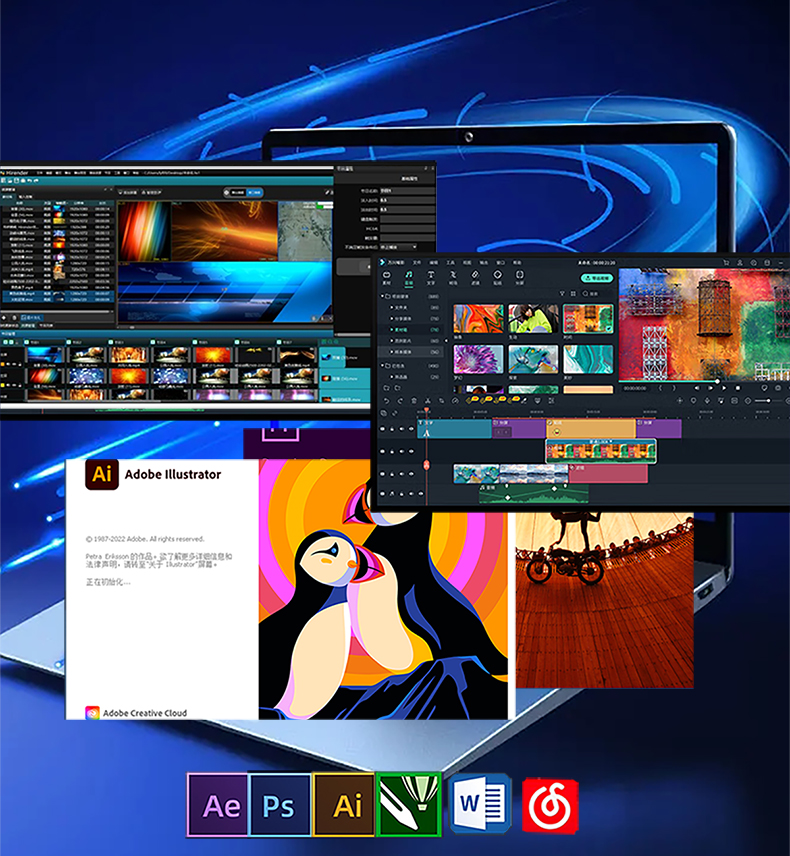This screenshot has width=790, height=856.
Task: Open Filmora's first tab, Media
Action: [x=387, y=277]
